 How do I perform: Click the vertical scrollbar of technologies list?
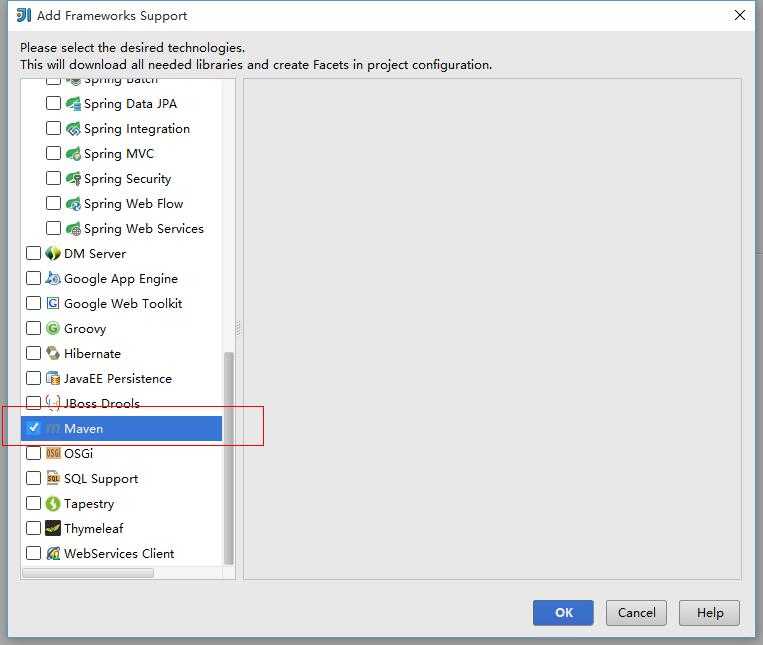pos(229,458)
